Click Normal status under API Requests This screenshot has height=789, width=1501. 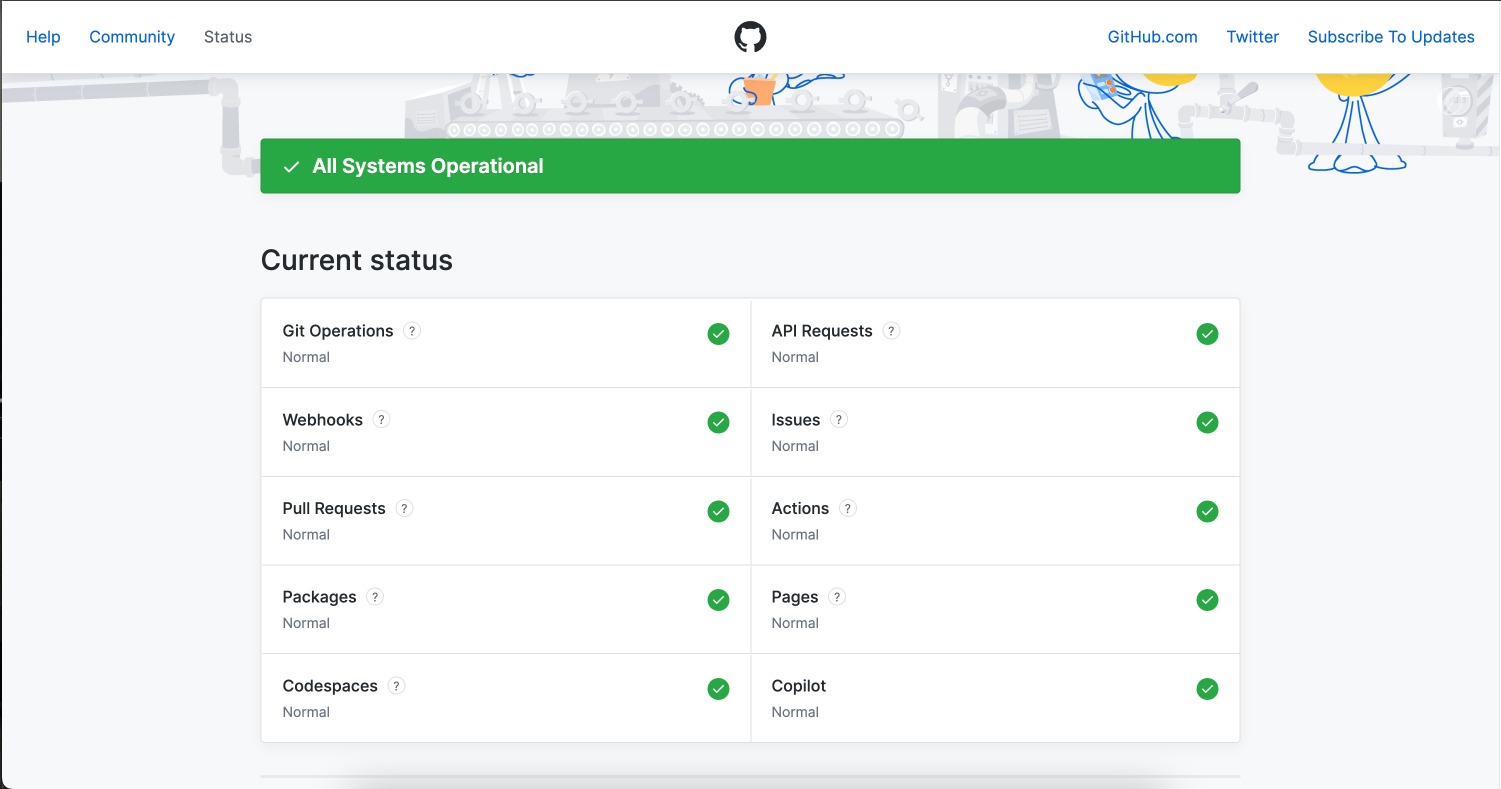coord(795,357)
